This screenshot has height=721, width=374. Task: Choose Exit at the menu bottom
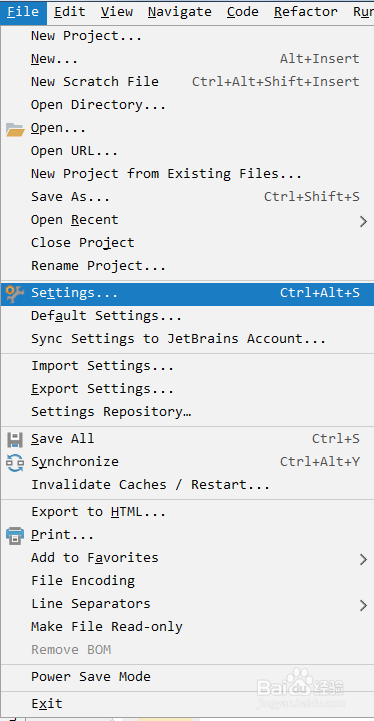coord(187,704)
